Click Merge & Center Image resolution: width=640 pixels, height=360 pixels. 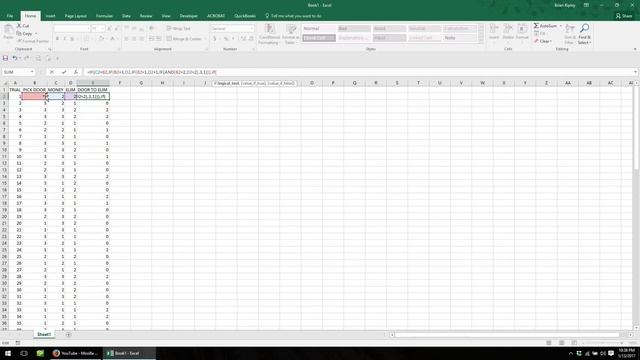184,39
